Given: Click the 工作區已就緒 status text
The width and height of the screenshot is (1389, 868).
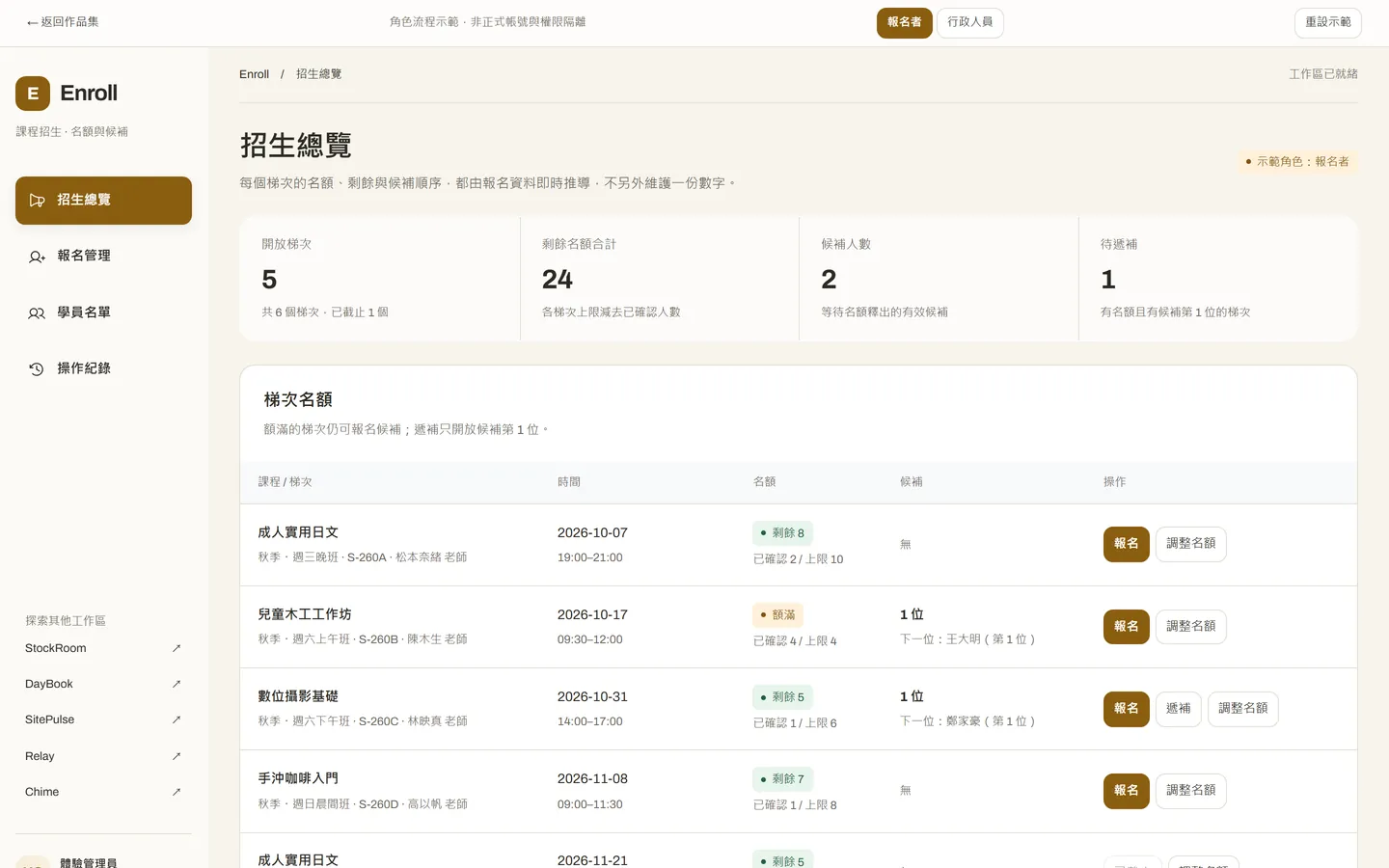Looking at the screenshot, I should click(1322, 74).
